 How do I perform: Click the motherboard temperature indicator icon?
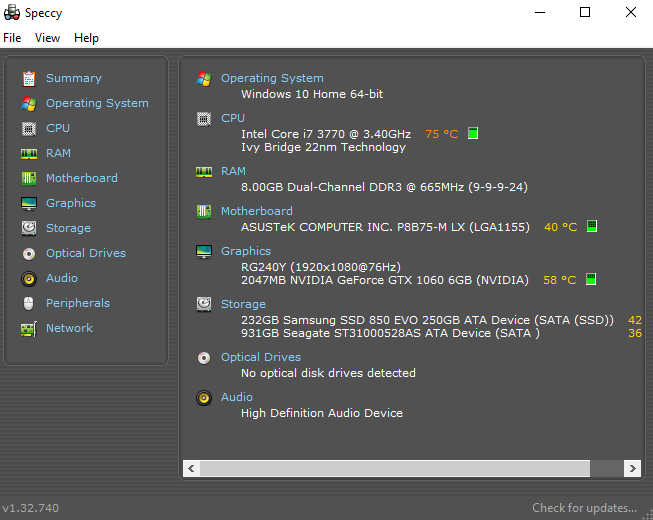(x=592, y=226)
